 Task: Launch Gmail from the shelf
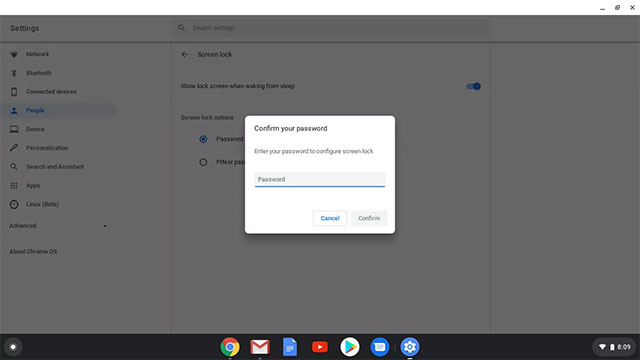260,347
